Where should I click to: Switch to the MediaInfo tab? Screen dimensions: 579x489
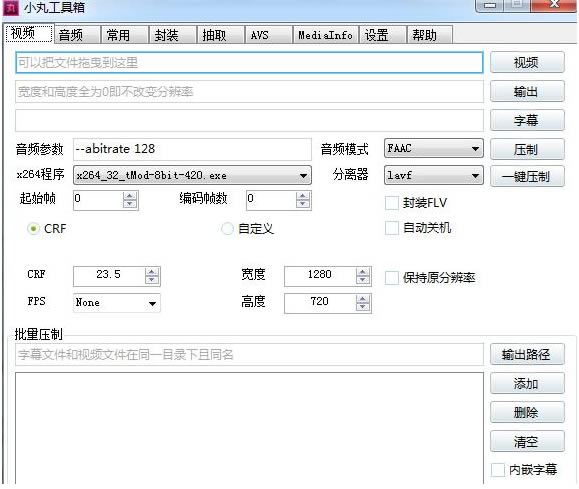click(x=325, y=35)
